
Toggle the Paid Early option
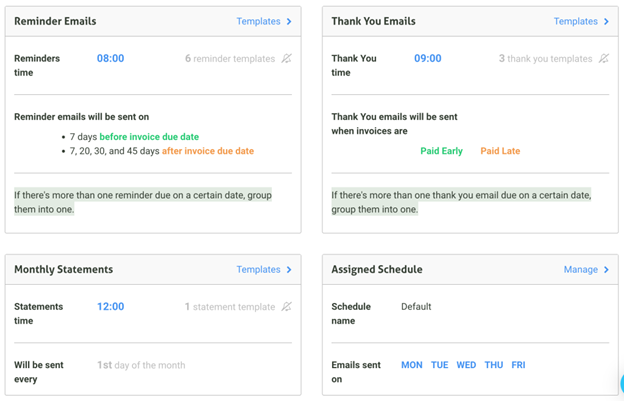click(x=441, y=151)
